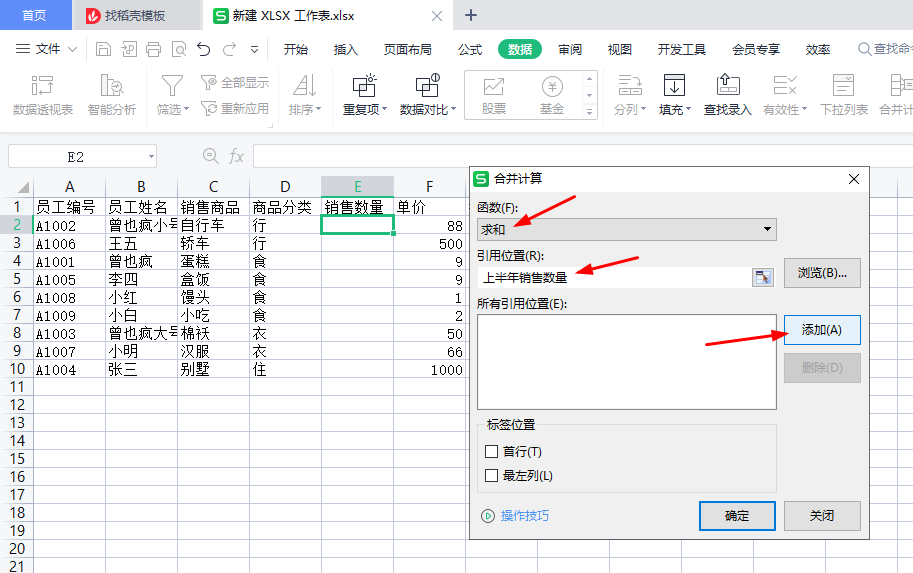Click the 分列 text-to-columns icon
The image size is (913, 573).
click(x=630, y=86)
